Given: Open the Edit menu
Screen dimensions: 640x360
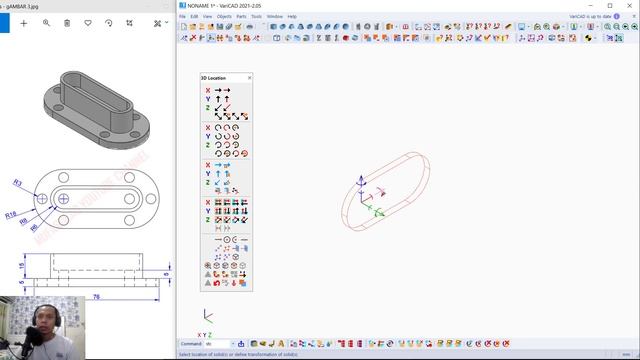Looking at the screenshot, I should point(194,17).
